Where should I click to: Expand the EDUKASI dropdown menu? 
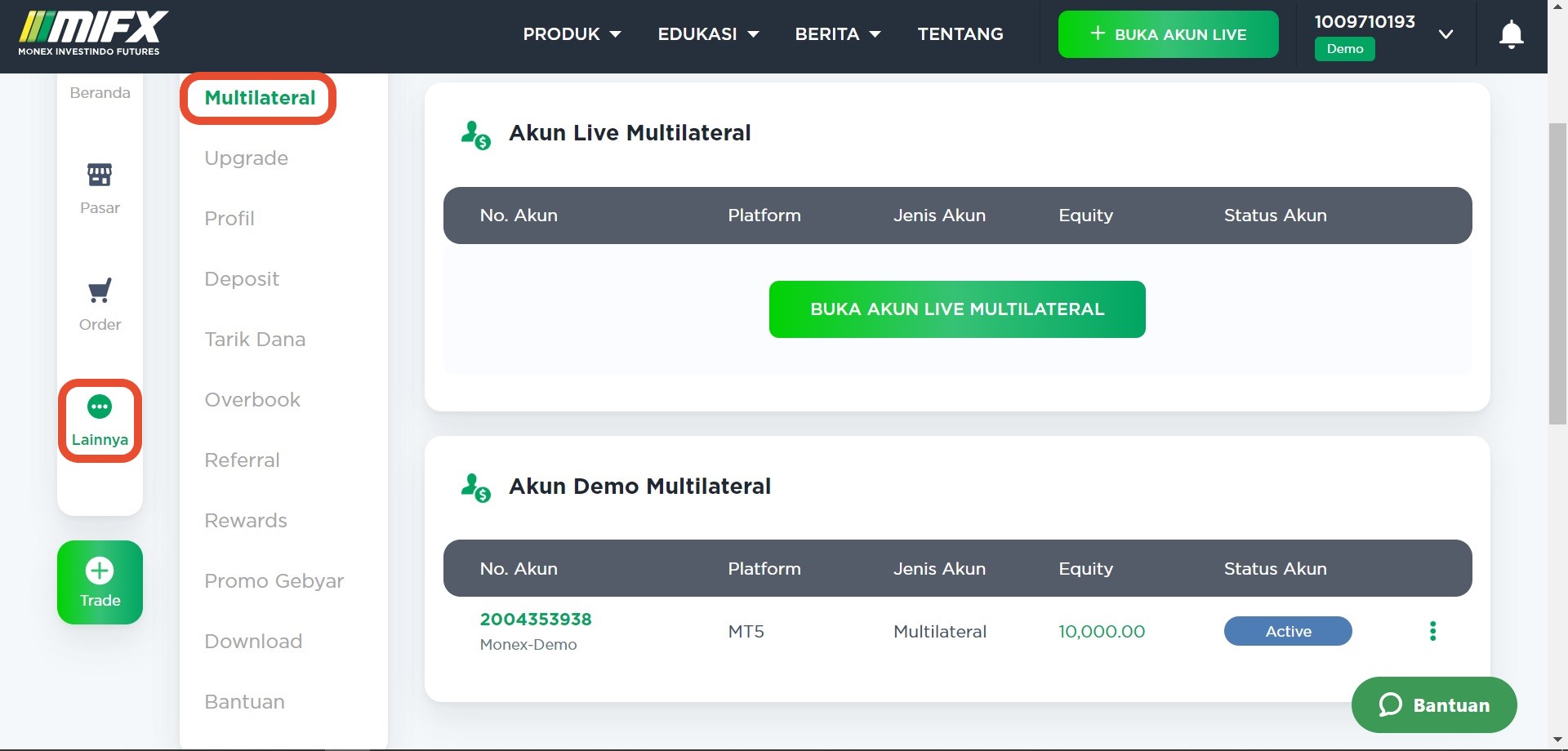point(708,34)
